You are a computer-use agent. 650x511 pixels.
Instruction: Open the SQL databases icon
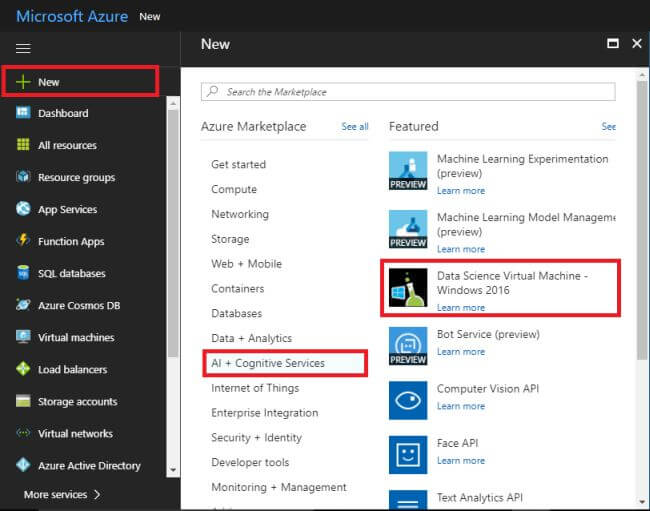[x=23, y=273]
